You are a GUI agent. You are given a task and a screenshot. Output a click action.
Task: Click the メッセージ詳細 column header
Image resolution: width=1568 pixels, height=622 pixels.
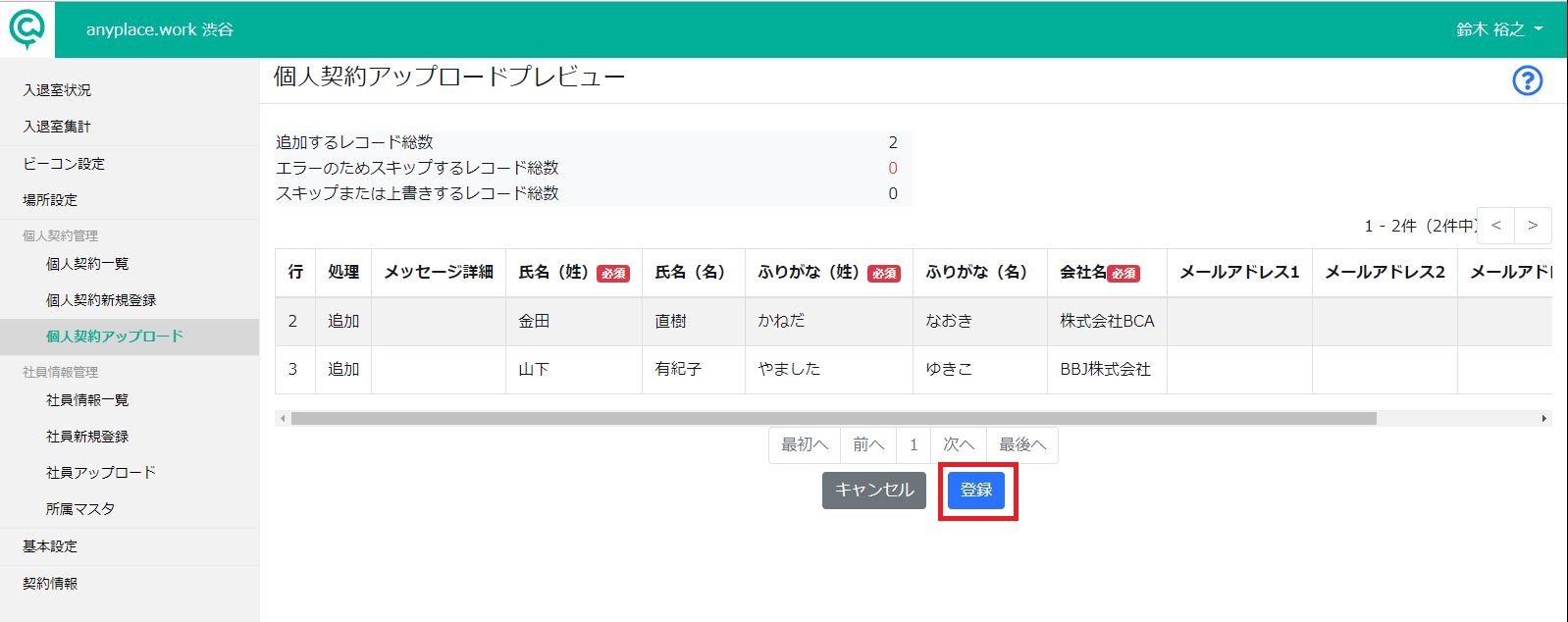click(439, 273)
